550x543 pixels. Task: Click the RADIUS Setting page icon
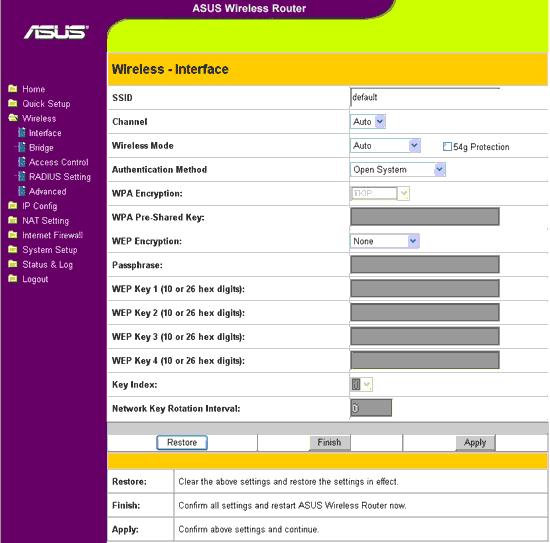click(x=22, y=176)
